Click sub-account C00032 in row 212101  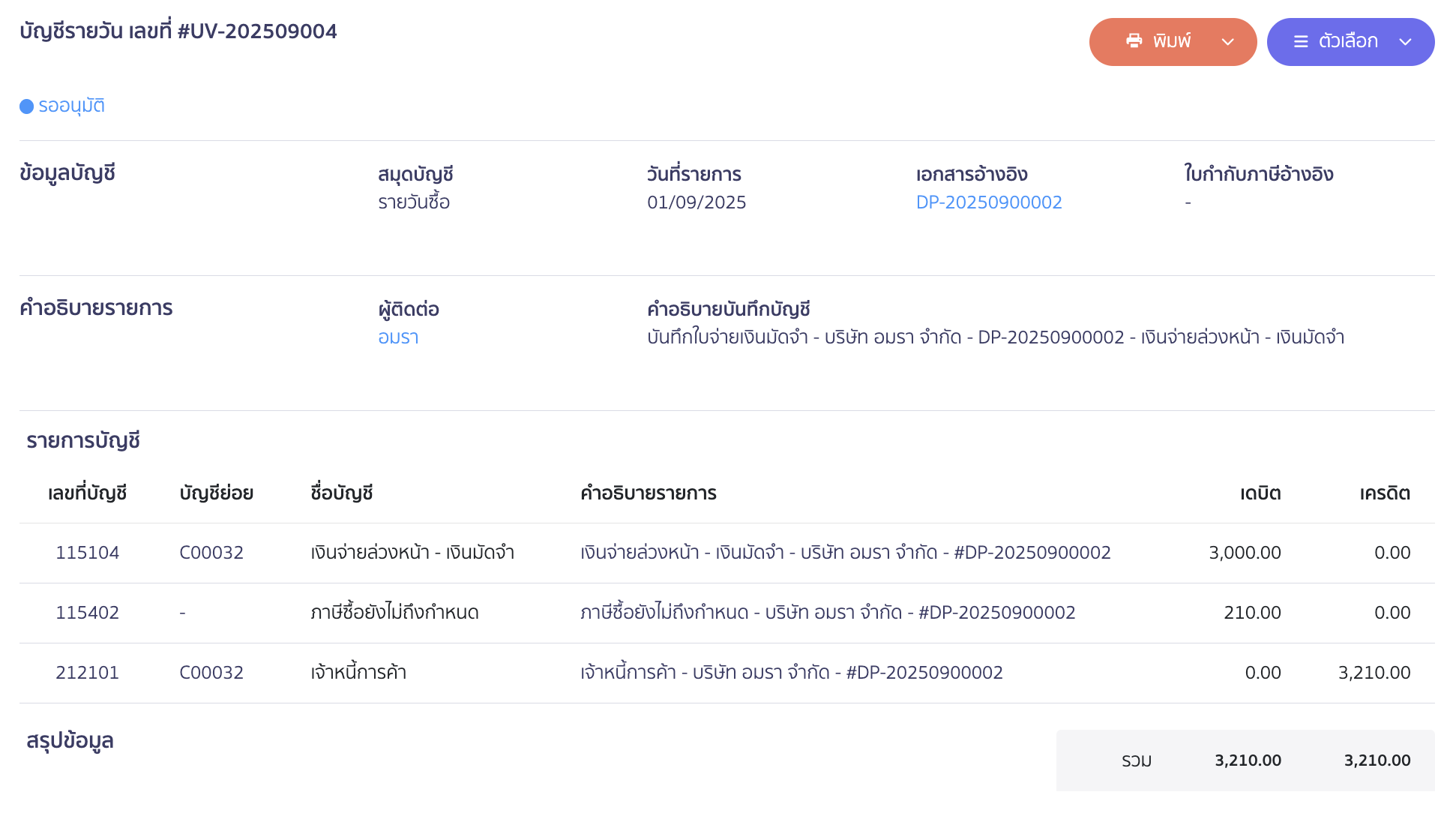tap(211, 673)
